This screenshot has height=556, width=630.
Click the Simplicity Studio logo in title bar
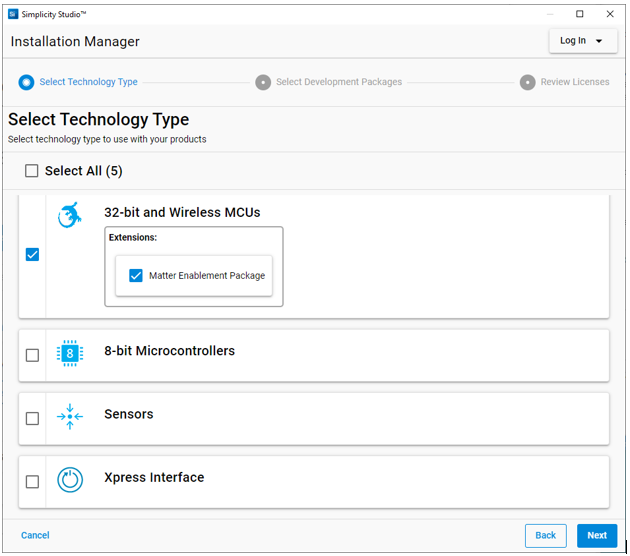13,14
